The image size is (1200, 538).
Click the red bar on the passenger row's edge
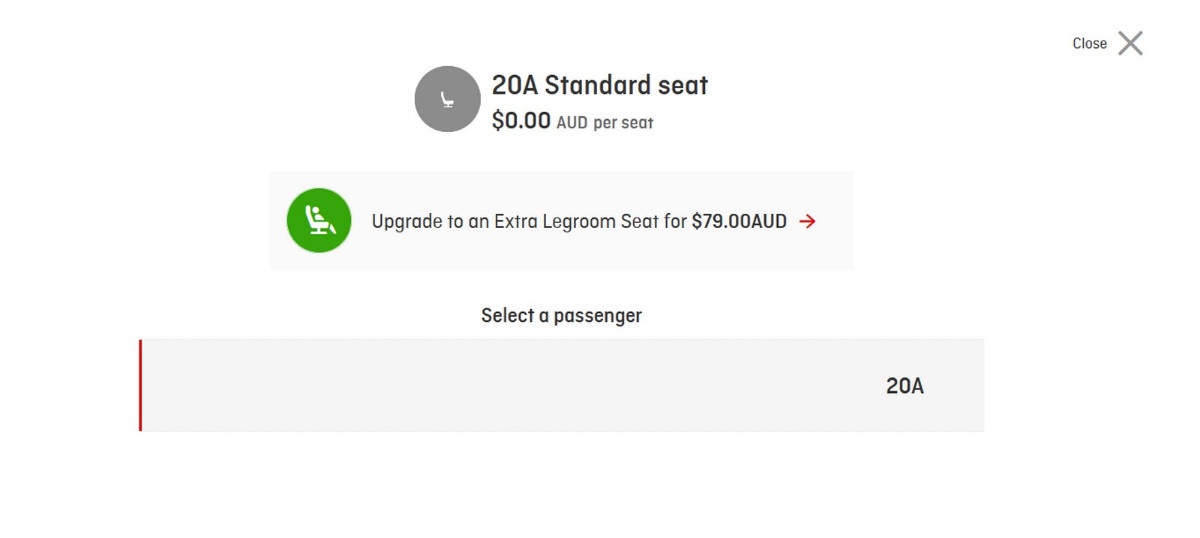pos(141,386)
